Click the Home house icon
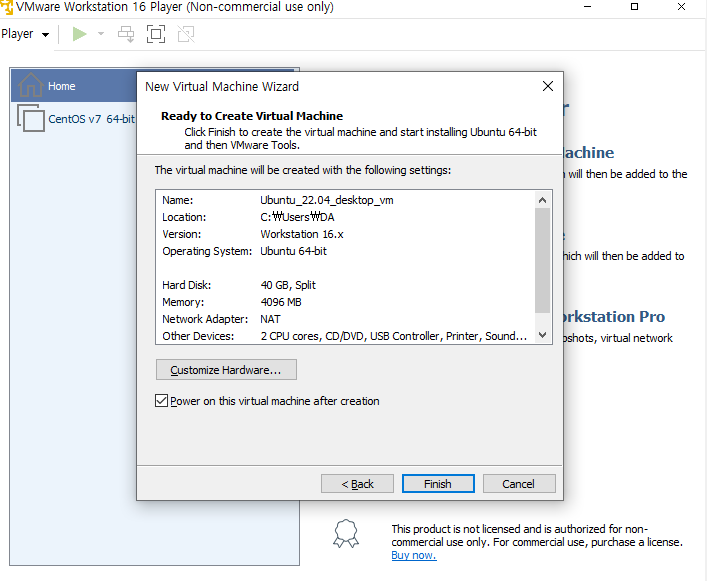707x581 pixels. pos(31,85)
